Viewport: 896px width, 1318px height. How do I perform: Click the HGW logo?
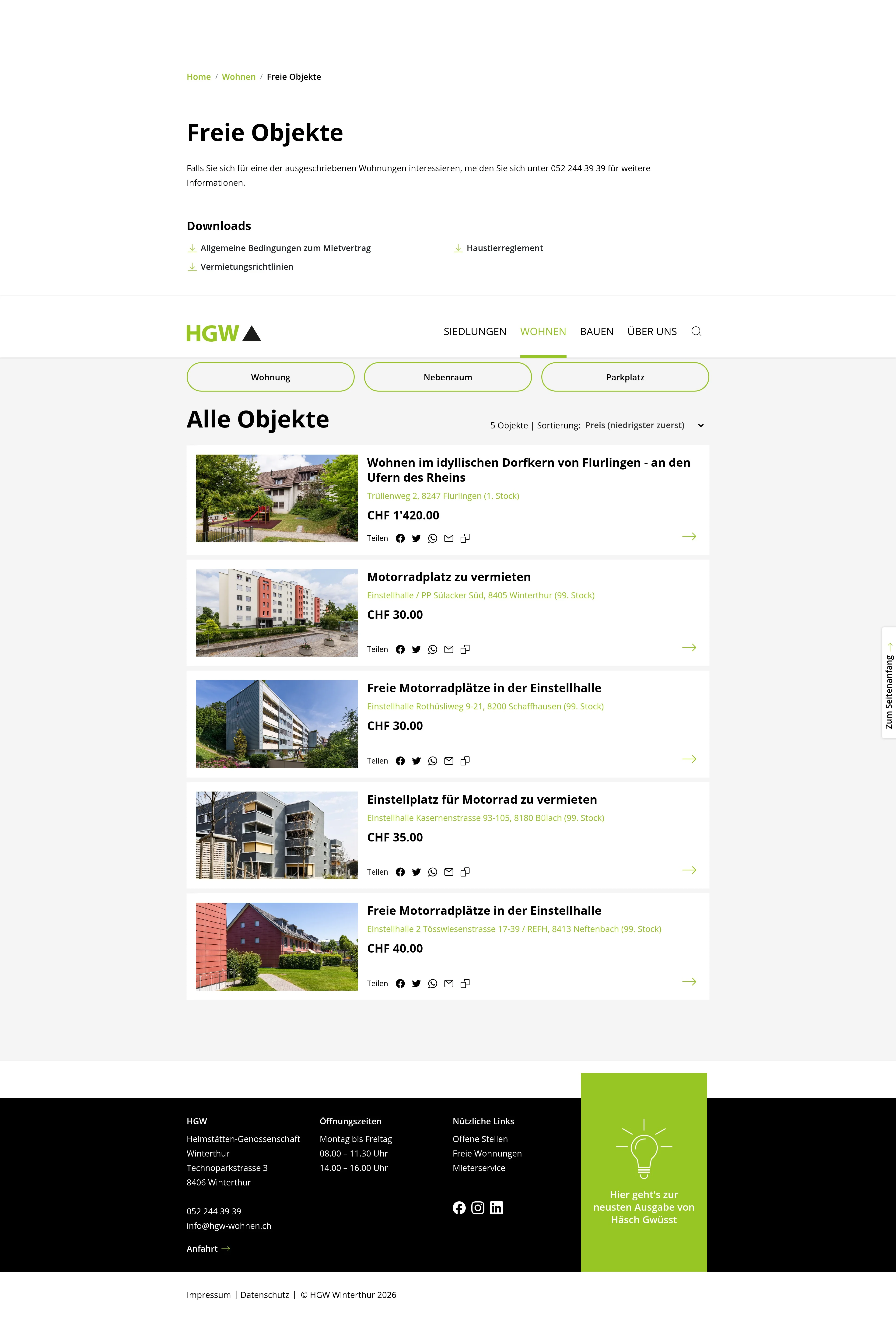(x=224, y=333)
